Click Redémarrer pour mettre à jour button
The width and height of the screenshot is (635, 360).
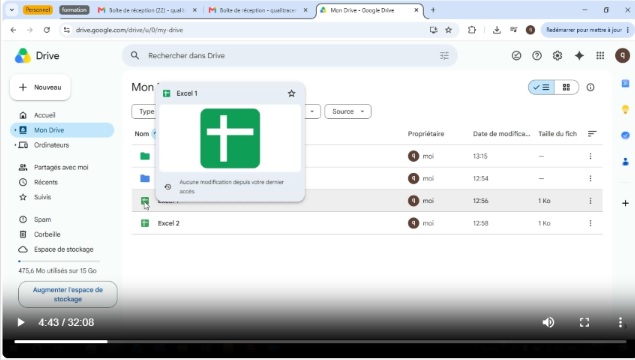tap(587, 30)
